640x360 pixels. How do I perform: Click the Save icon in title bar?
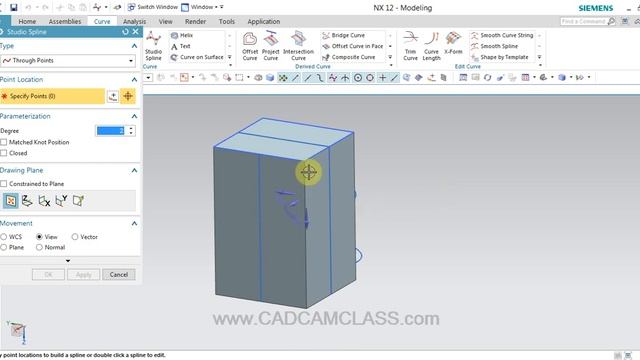tap(13, 7)
